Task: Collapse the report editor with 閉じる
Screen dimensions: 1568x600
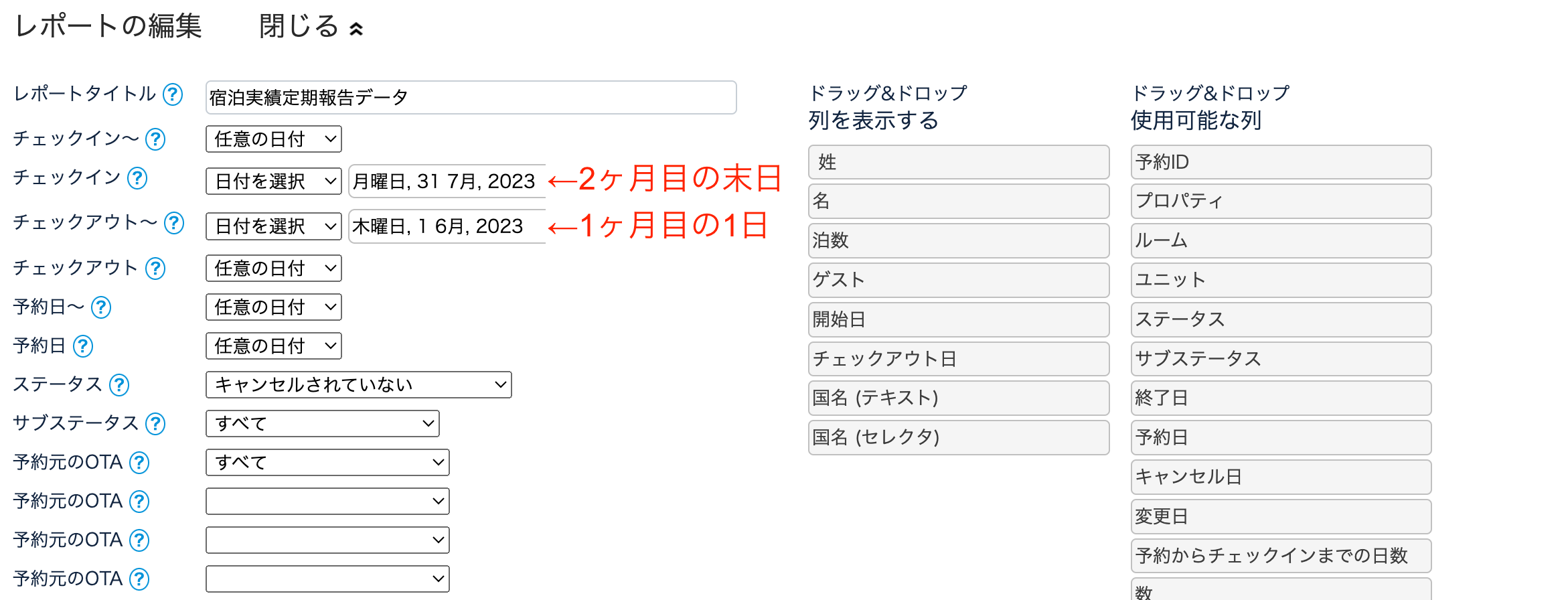Action: 311,27
